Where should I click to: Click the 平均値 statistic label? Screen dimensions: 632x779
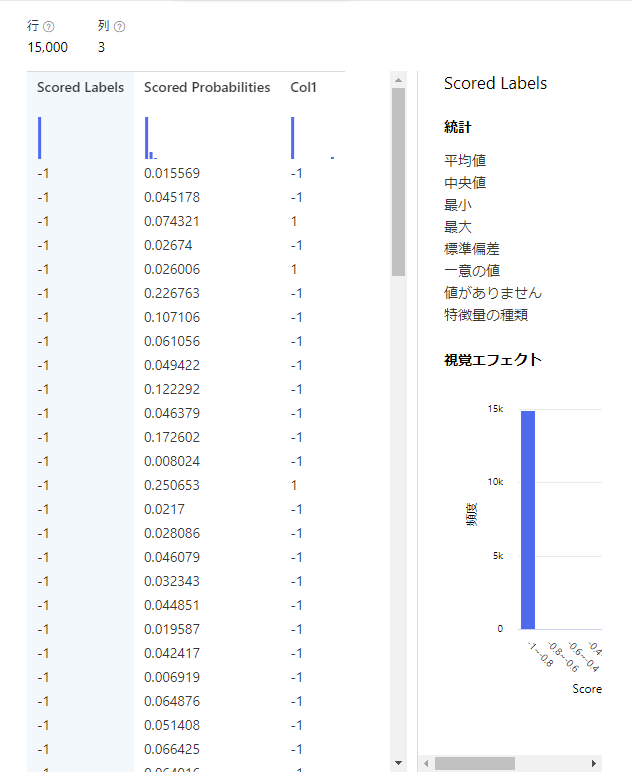tap(465, 160)
